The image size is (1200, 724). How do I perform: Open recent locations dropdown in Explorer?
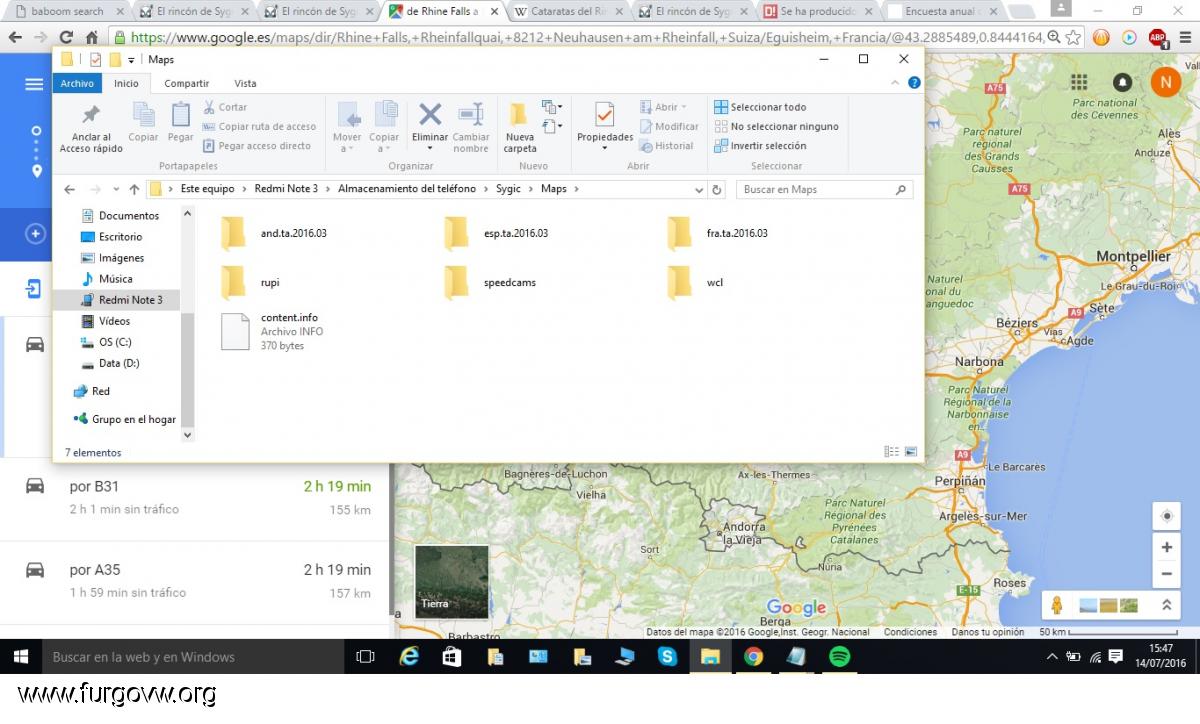point(116,189)
